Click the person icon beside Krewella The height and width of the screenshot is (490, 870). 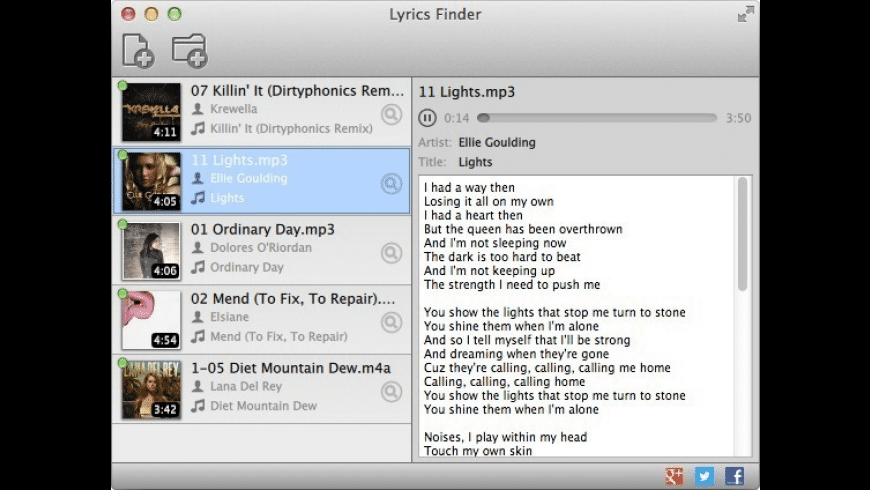tap(198, 109)
